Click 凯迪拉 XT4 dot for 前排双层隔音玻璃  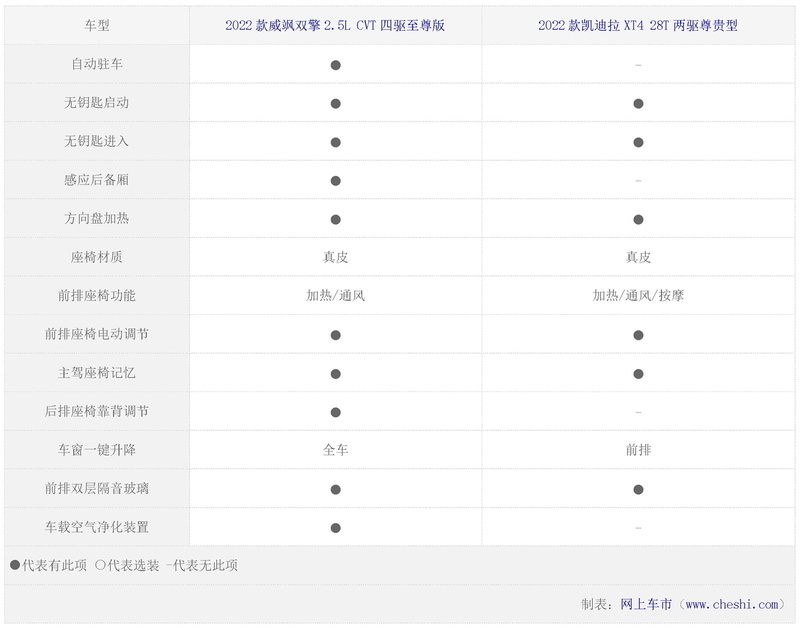pyautogui.click(x=638, y=490)
